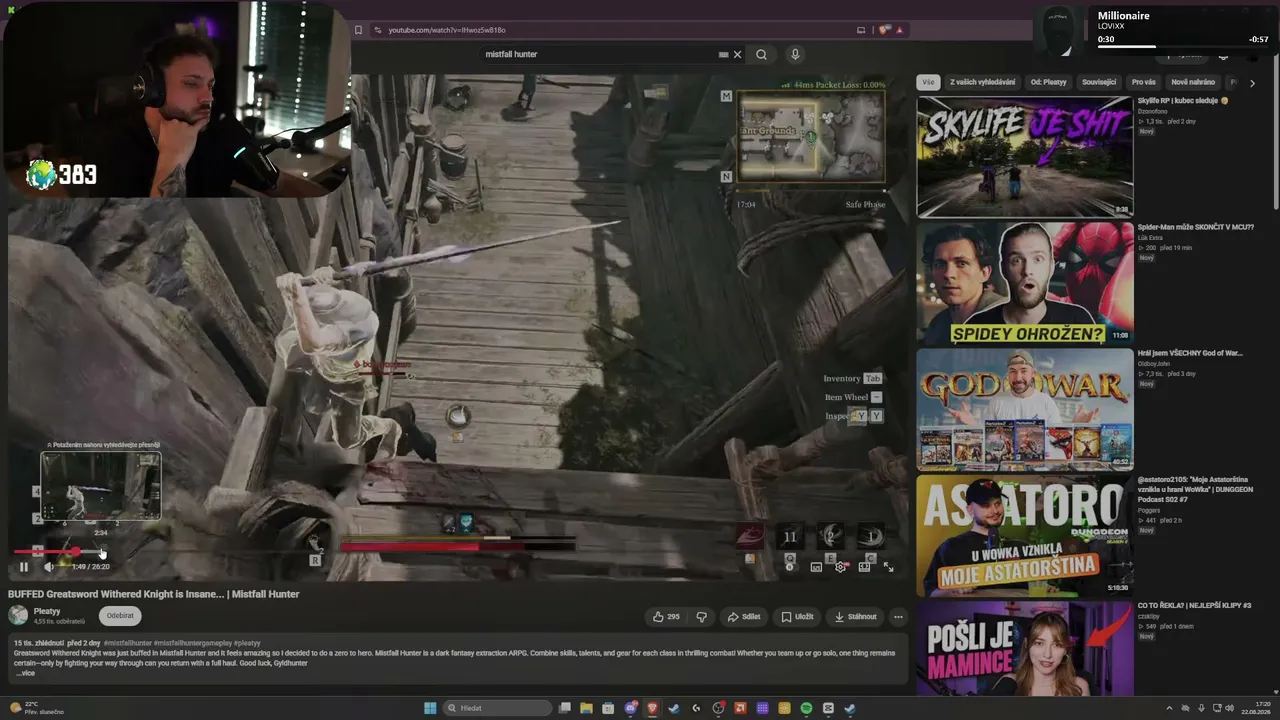This screenshot has height=720, width=1280.
Task: Open the Pleatyy channel name link
Action: coord(47,611)
